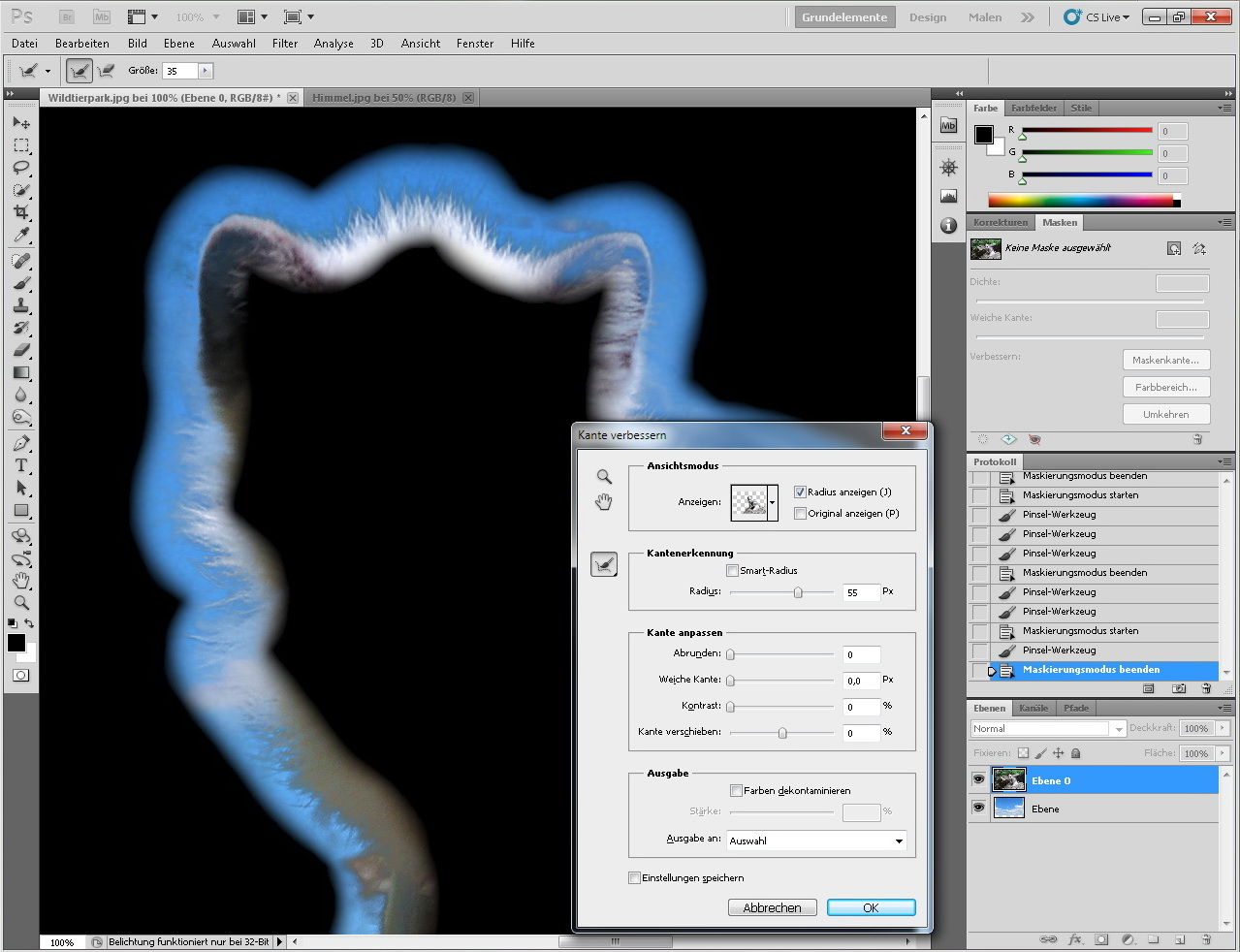Select the Clone Stamp tool
Viewport: 1240px width, 952px height.
[x=21, y=305]
